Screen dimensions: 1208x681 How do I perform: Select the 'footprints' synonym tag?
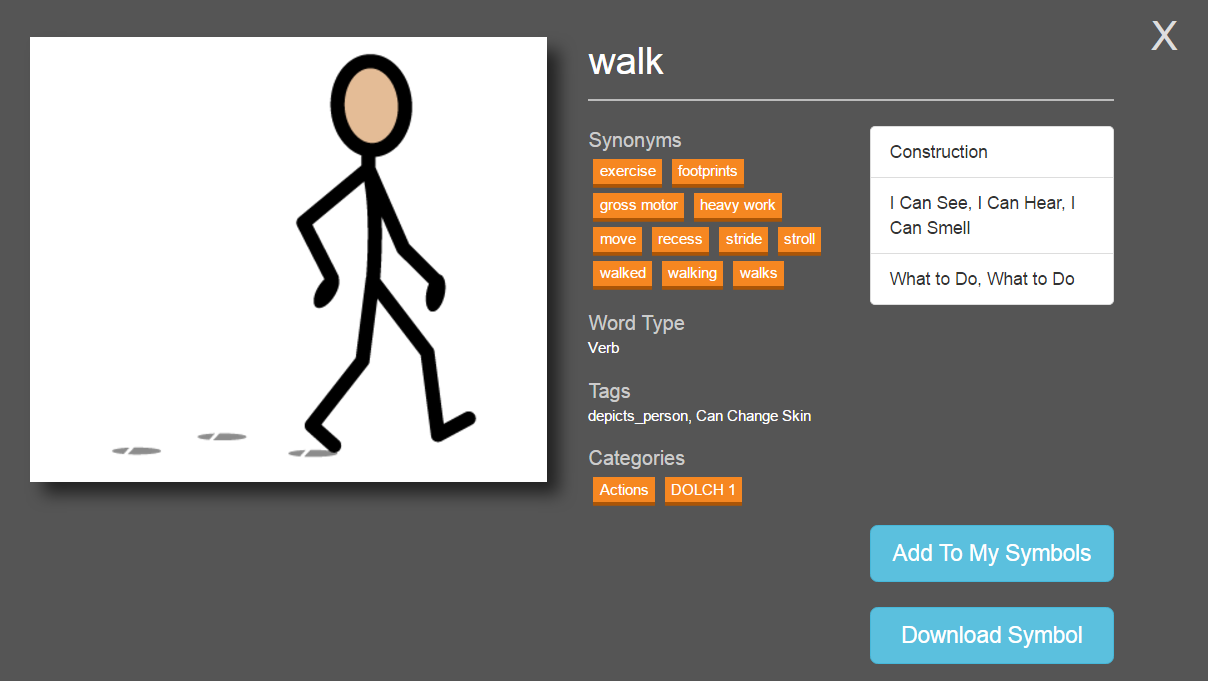tap(707, 172)
